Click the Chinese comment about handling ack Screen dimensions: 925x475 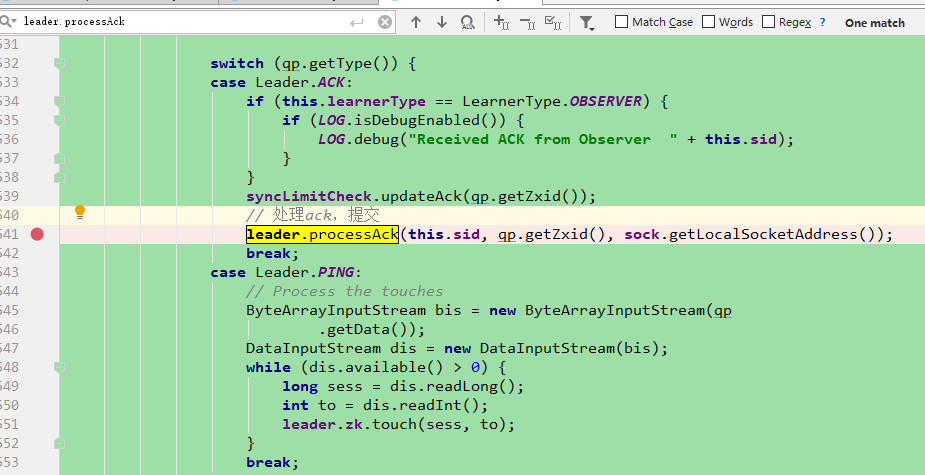(x=313, y=215)
